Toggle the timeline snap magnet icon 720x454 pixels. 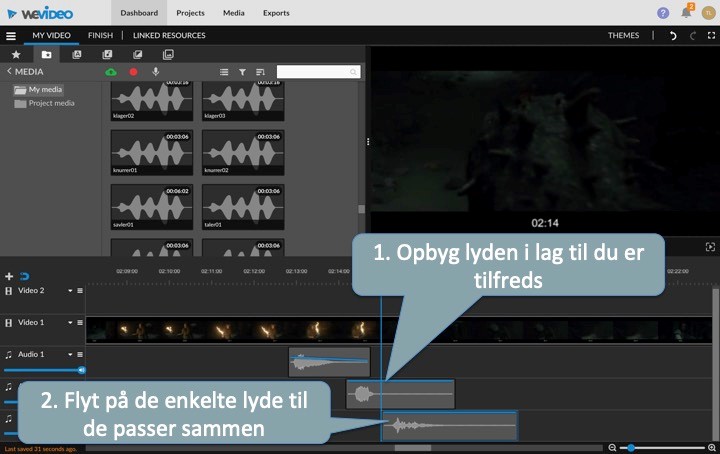click(x=24, y=276)
